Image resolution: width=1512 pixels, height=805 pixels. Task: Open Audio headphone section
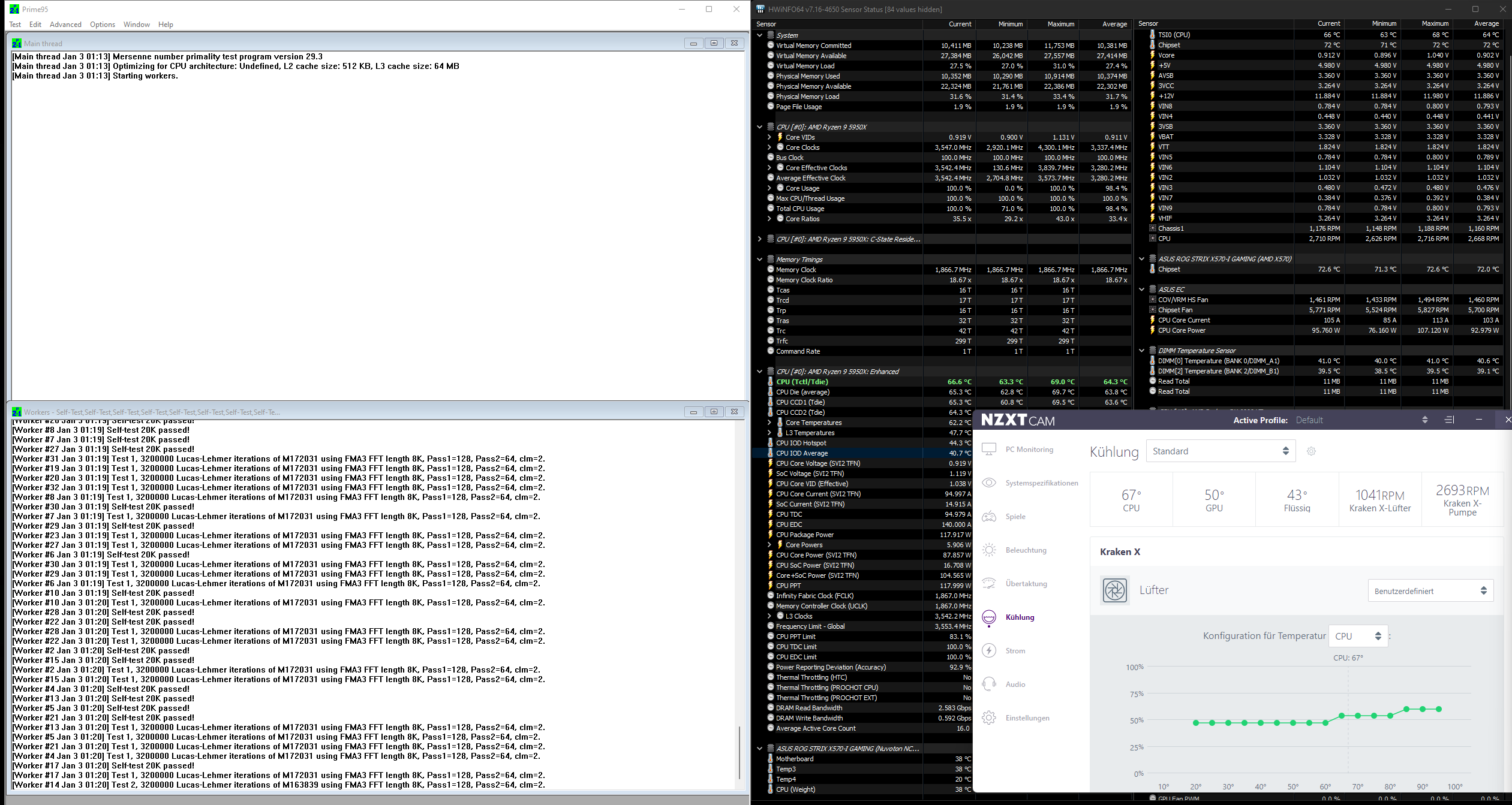tap(1015, 685)
